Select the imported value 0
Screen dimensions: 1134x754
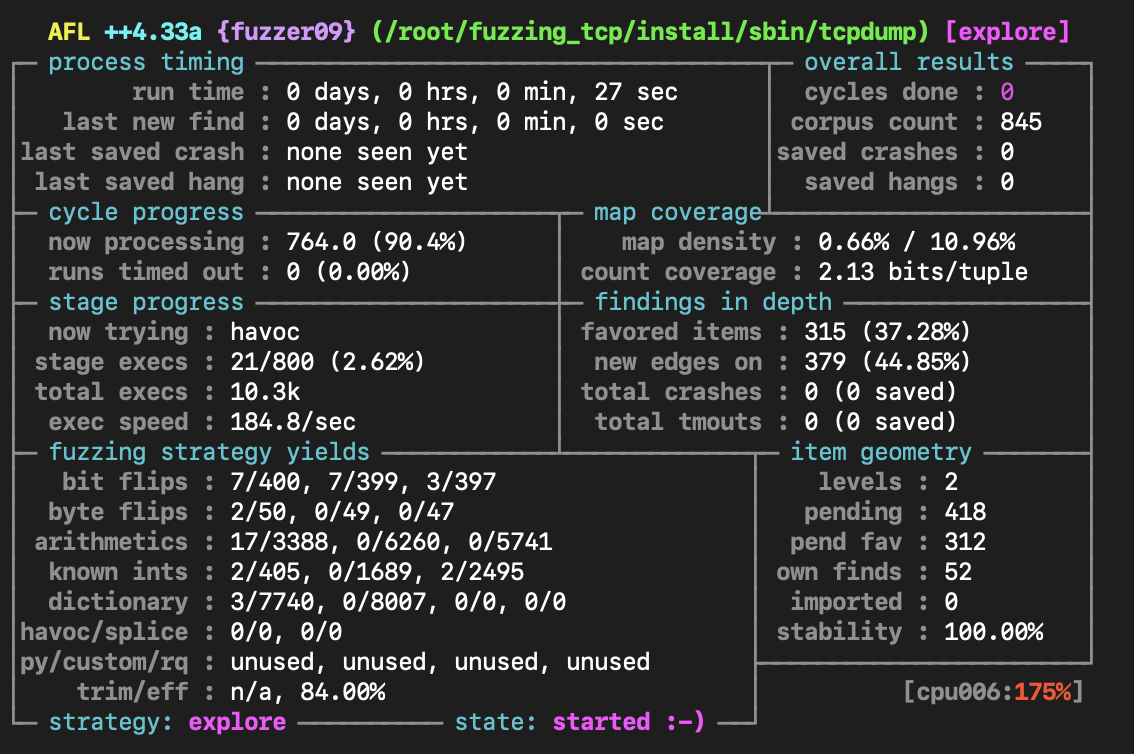[x=951, y=602]
